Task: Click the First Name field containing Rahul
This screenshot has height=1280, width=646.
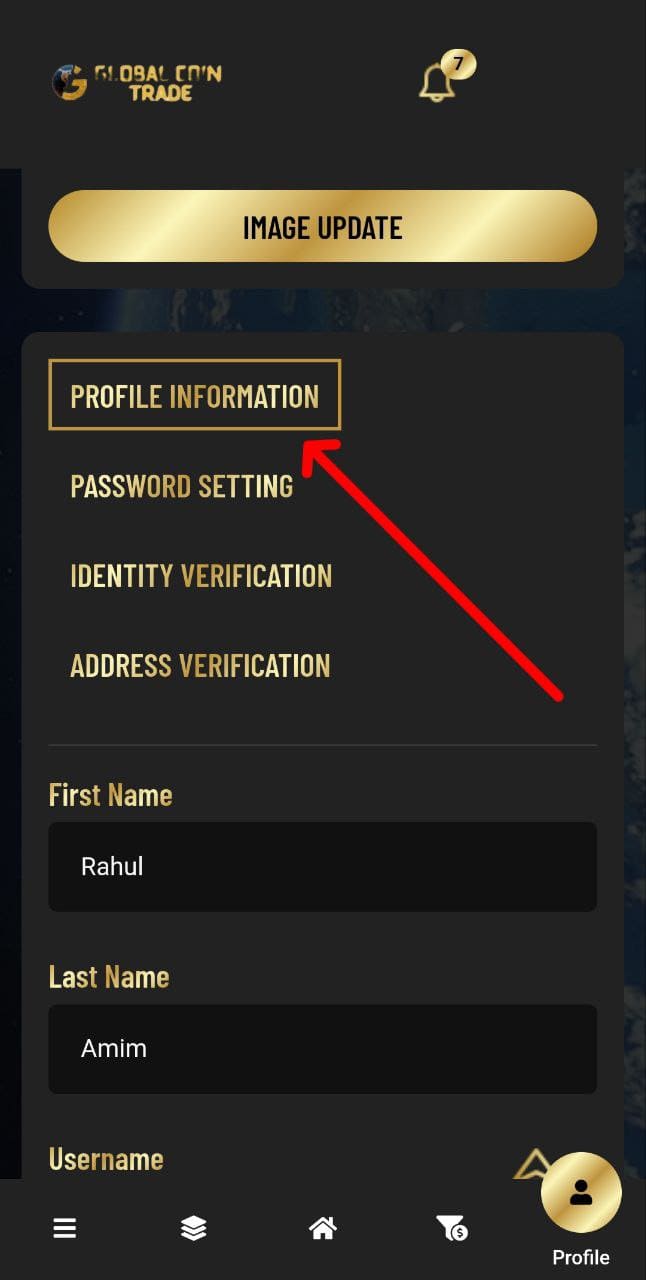Action: click(323, 867)
